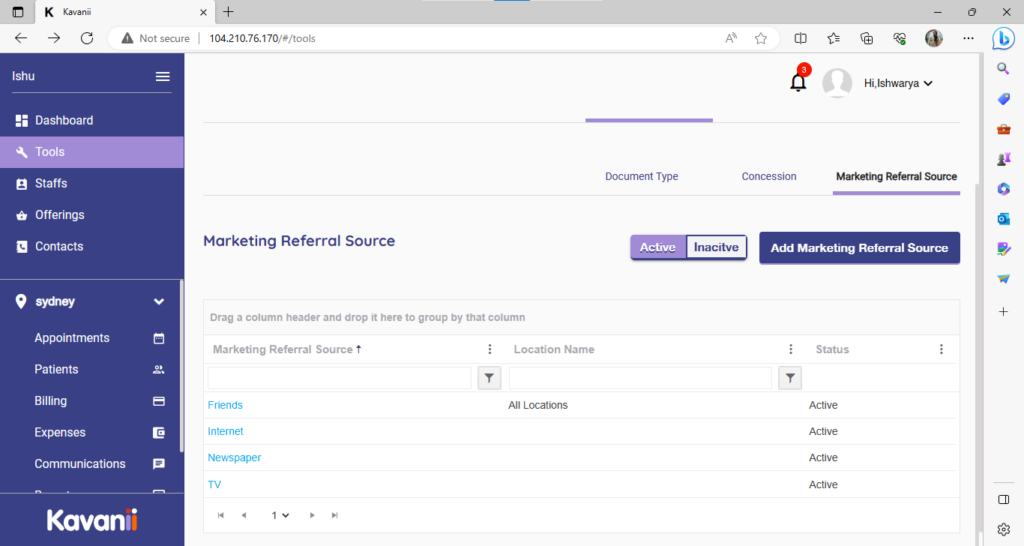The width and height of the screenshot is (1024, 546).
Task: Add this page to browser favorites
Action: 761,38
